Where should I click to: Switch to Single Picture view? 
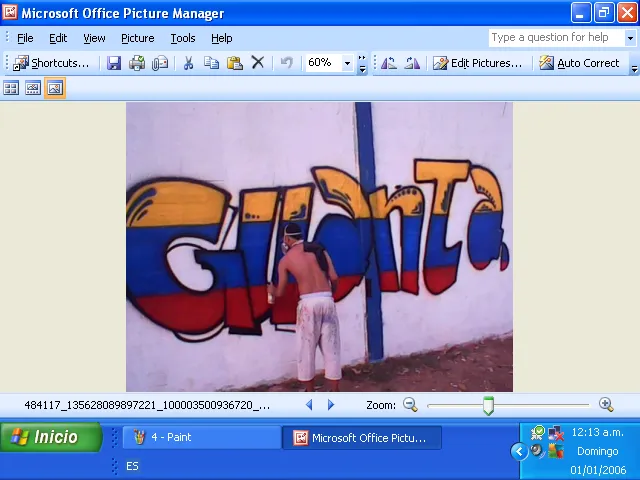point(55,88)
